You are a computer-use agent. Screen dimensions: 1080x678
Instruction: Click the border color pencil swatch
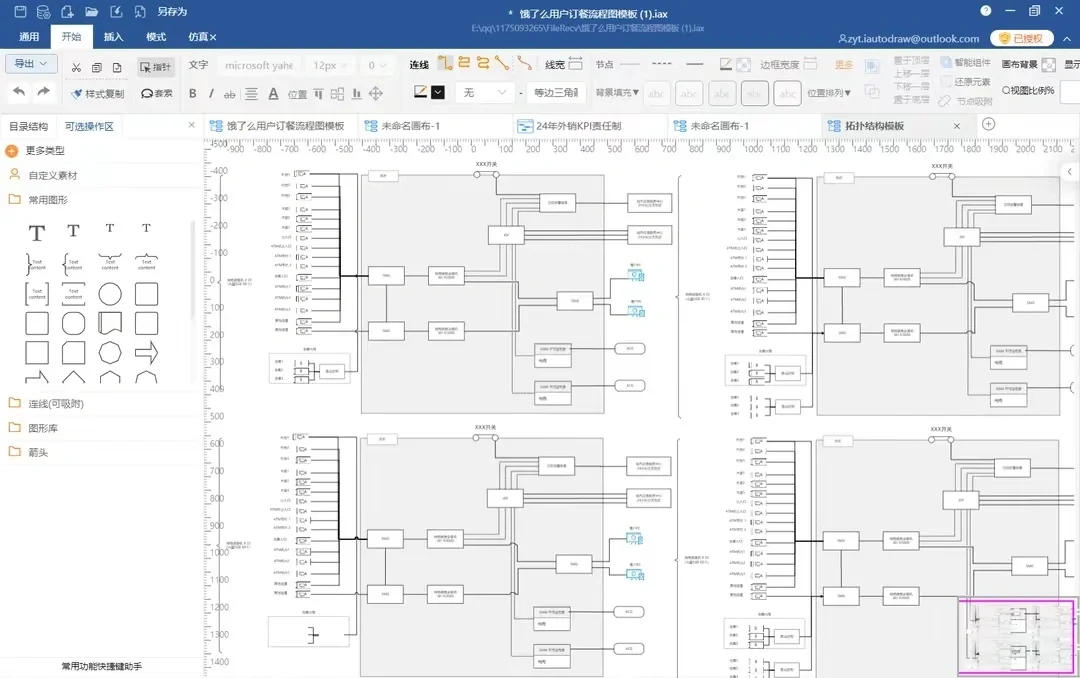[x=726, y=64]
